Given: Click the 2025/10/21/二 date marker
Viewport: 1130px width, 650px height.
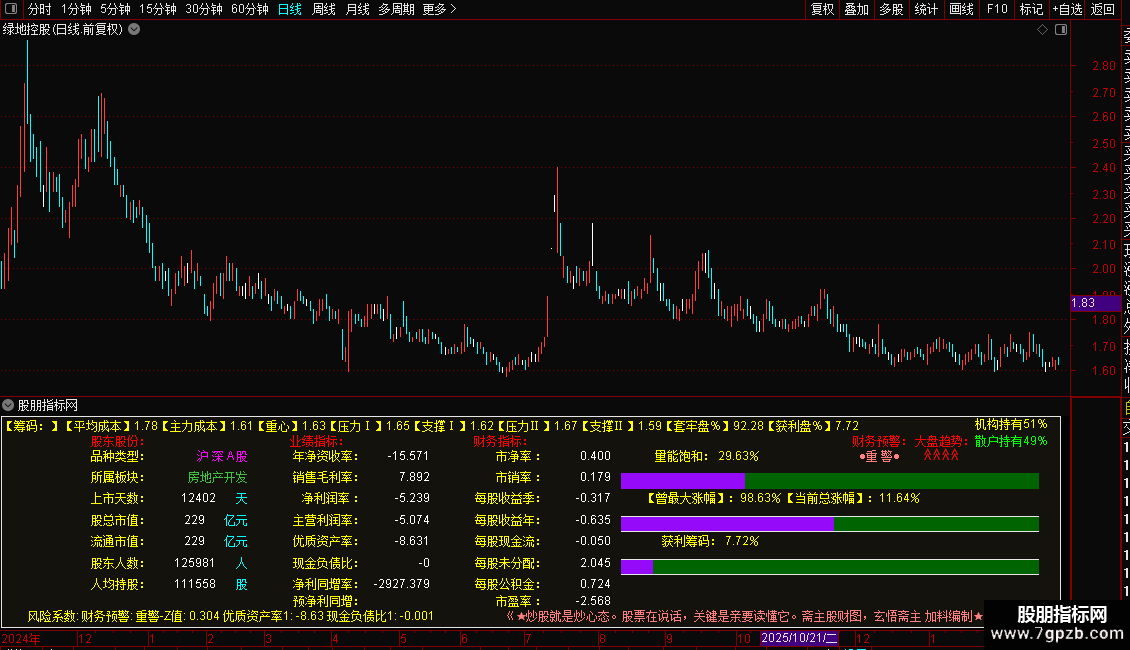Looking at the screenshot, I should (799, 638).
